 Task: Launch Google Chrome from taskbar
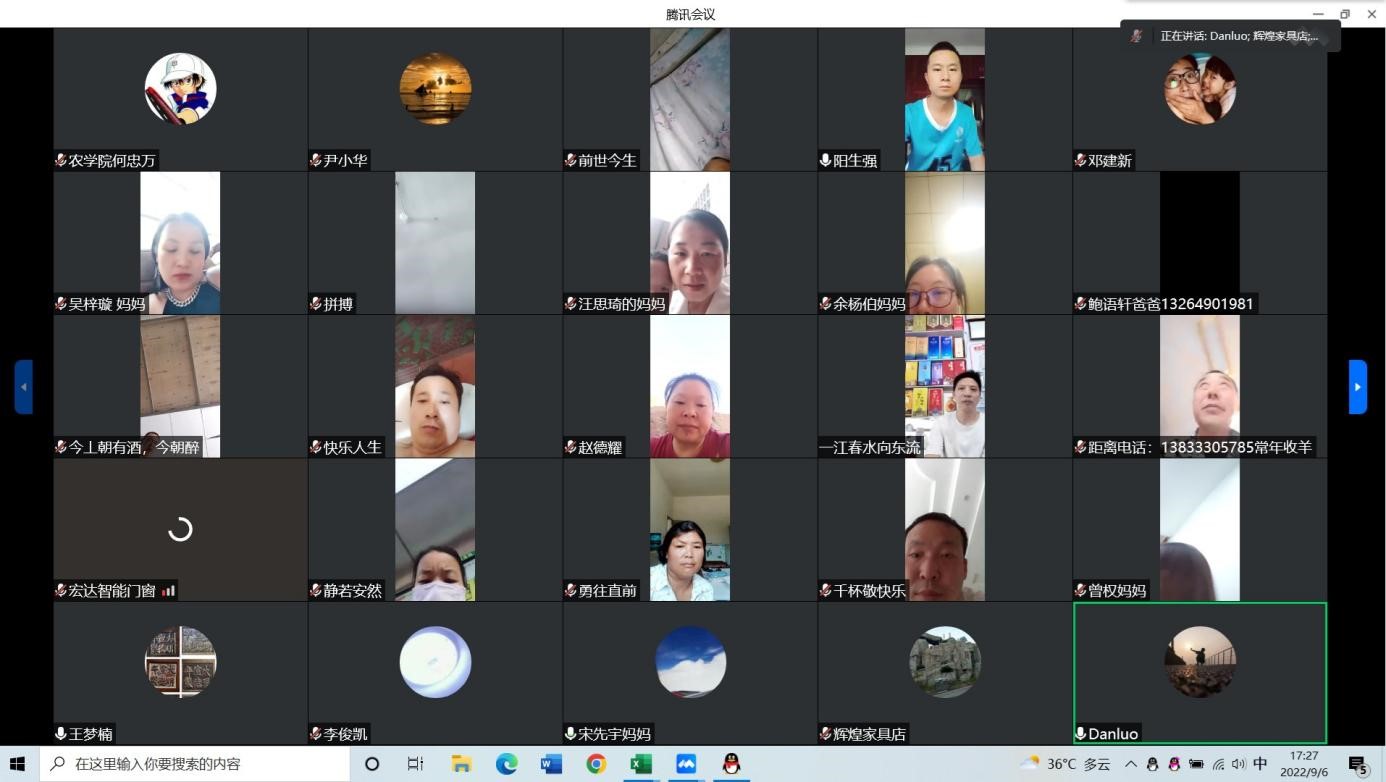pyautogui.click(x=596, y=764)
